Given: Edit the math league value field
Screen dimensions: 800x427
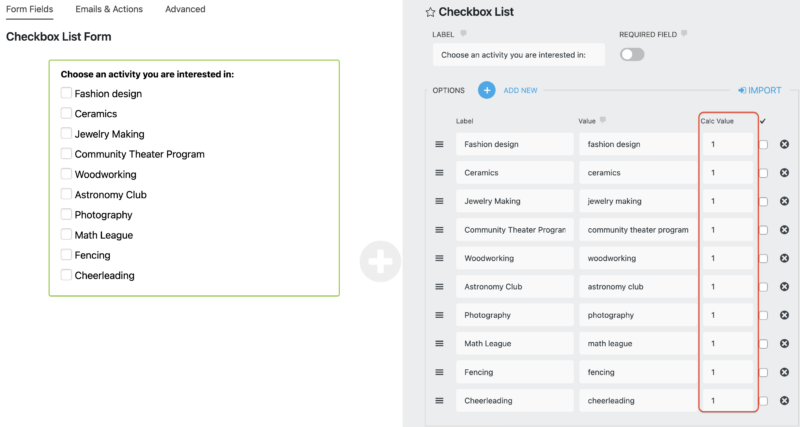Looking at the screenshot, I should click(x=638, y=344).
